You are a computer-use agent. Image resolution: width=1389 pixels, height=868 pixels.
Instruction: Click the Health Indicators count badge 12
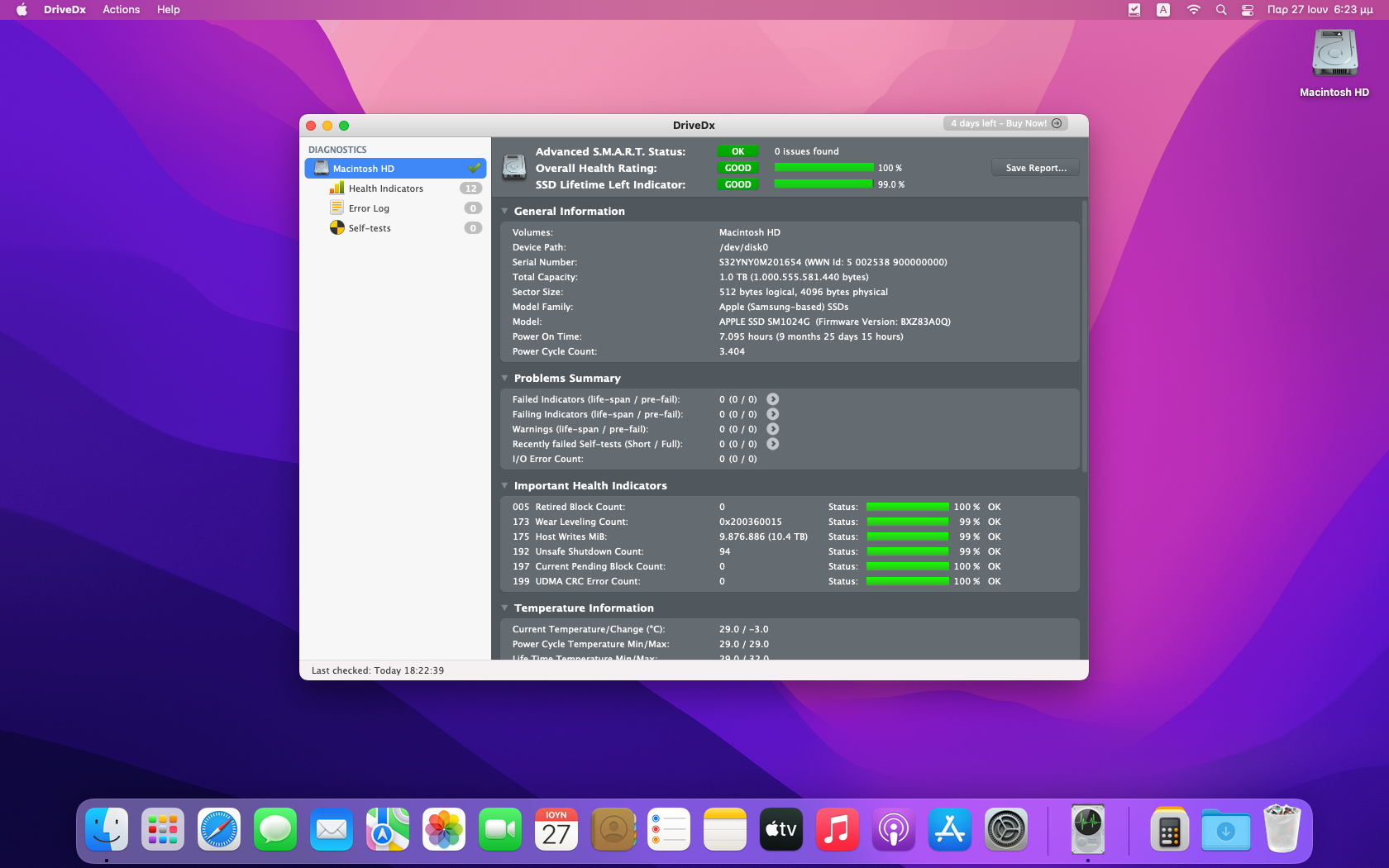click(x=470, y=188)
